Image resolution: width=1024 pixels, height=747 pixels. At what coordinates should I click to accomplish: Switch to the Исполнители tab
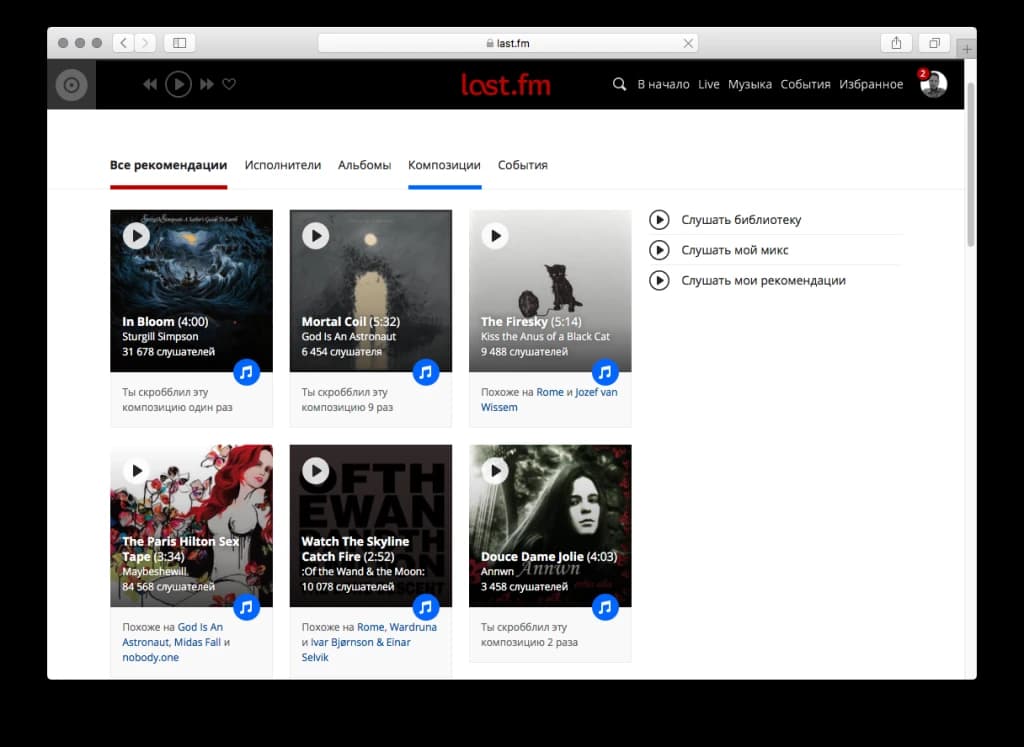[x=283, y=165]
